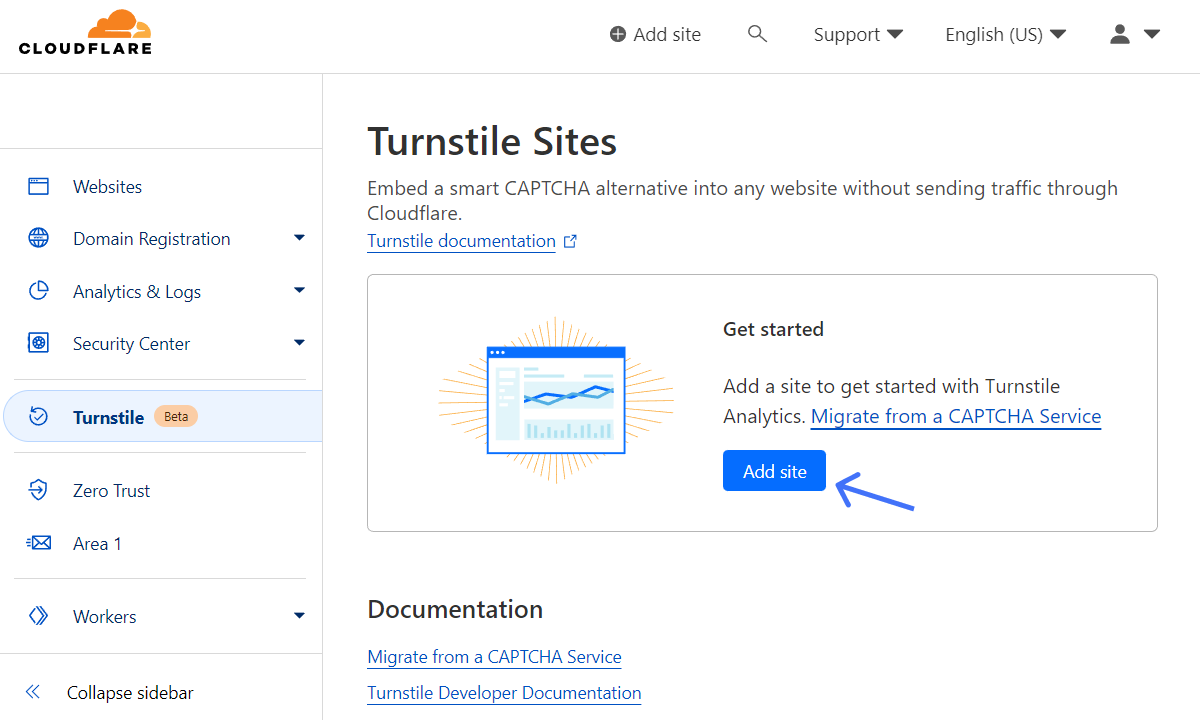This screenshot has width=1200, height=720.
Task: Select the Turnstile checkmark icon
Action: pos(38,416)
